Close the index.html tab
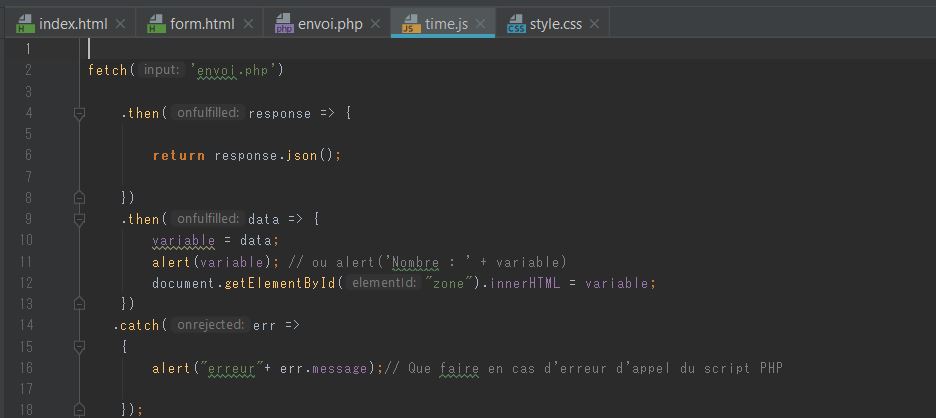Screen dimensions: 936x418 tap(121, 24)
